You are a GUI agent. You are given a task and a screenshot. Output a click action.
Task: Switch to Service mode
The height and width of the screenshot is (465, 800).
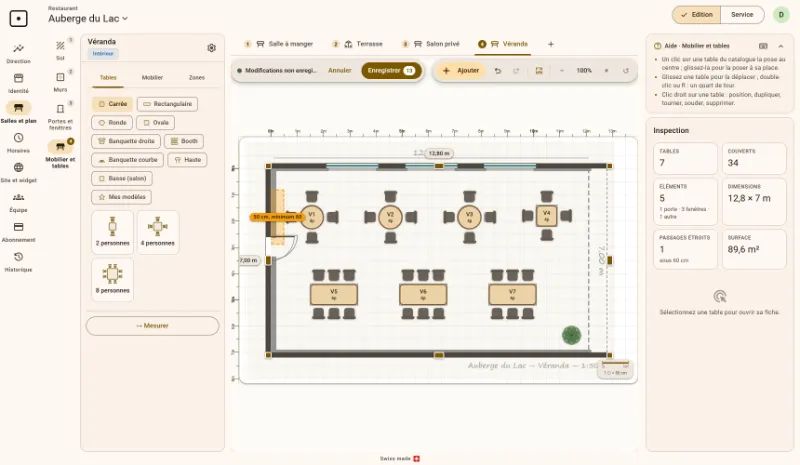pyautogui.click(x=742, y=15)
